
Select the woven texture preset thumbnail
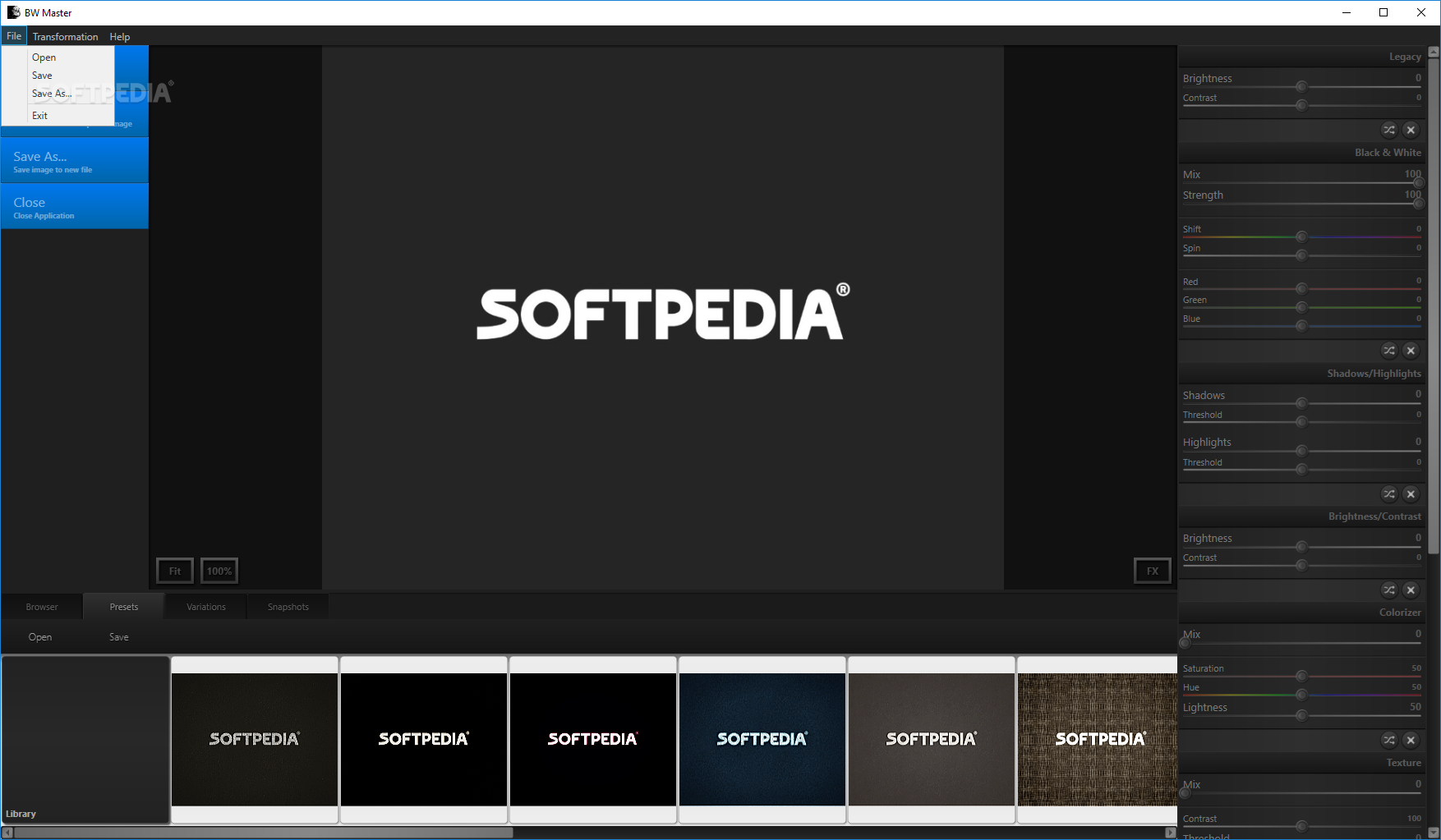click(x=1098, y=740)
